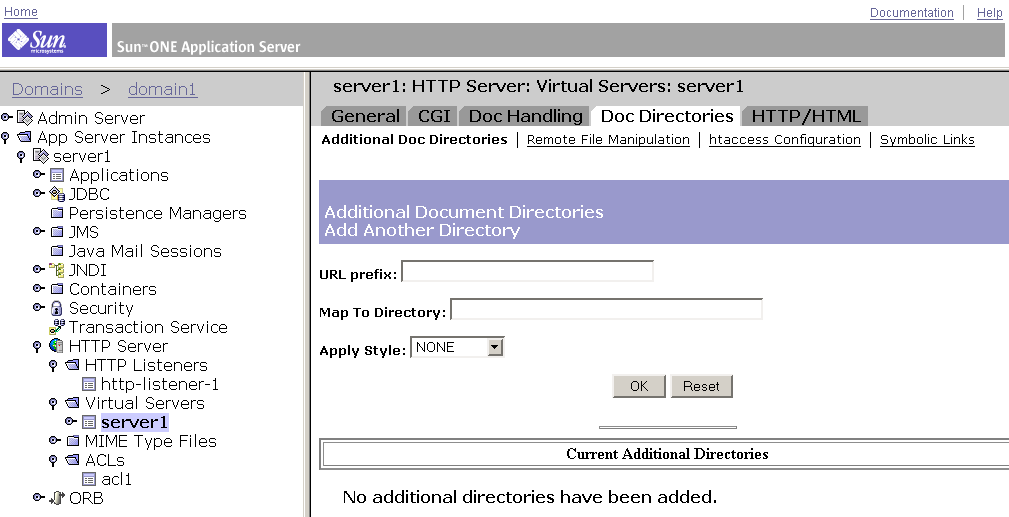Open the Remote File Manipulation link
The width and height of the screenshot is (1009, 517).
(608, 140)
